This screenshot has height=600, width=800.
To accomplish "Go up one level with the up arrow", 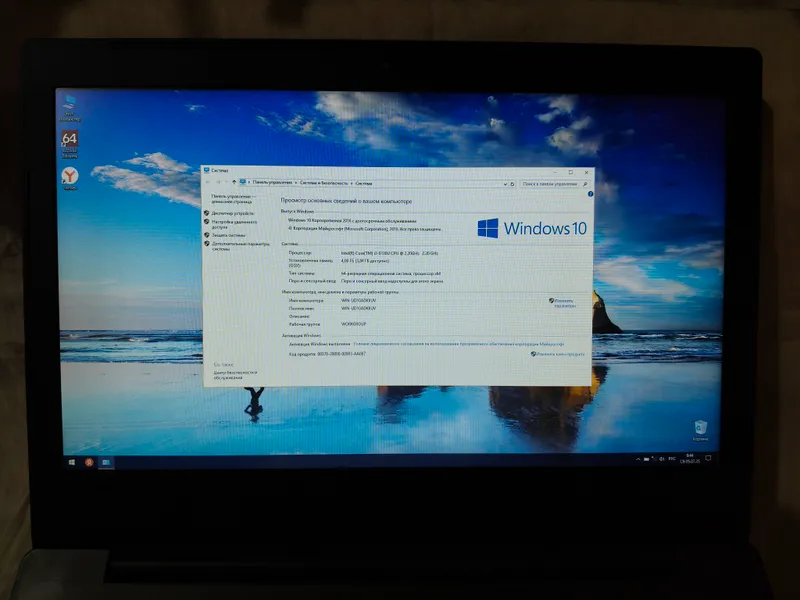I will click(234, 182).
